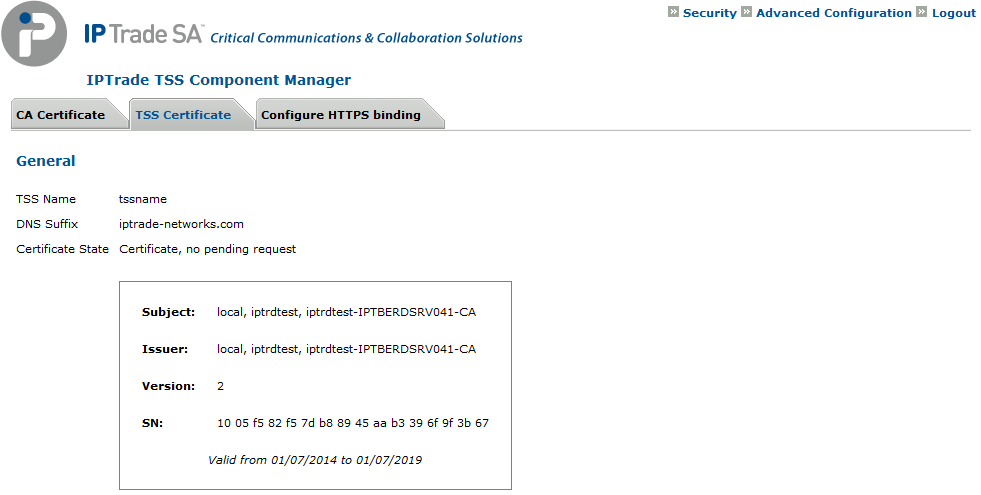Click the certificate Subject value
This screenshot has width=981, height=495.
click(x=346, y=312)
